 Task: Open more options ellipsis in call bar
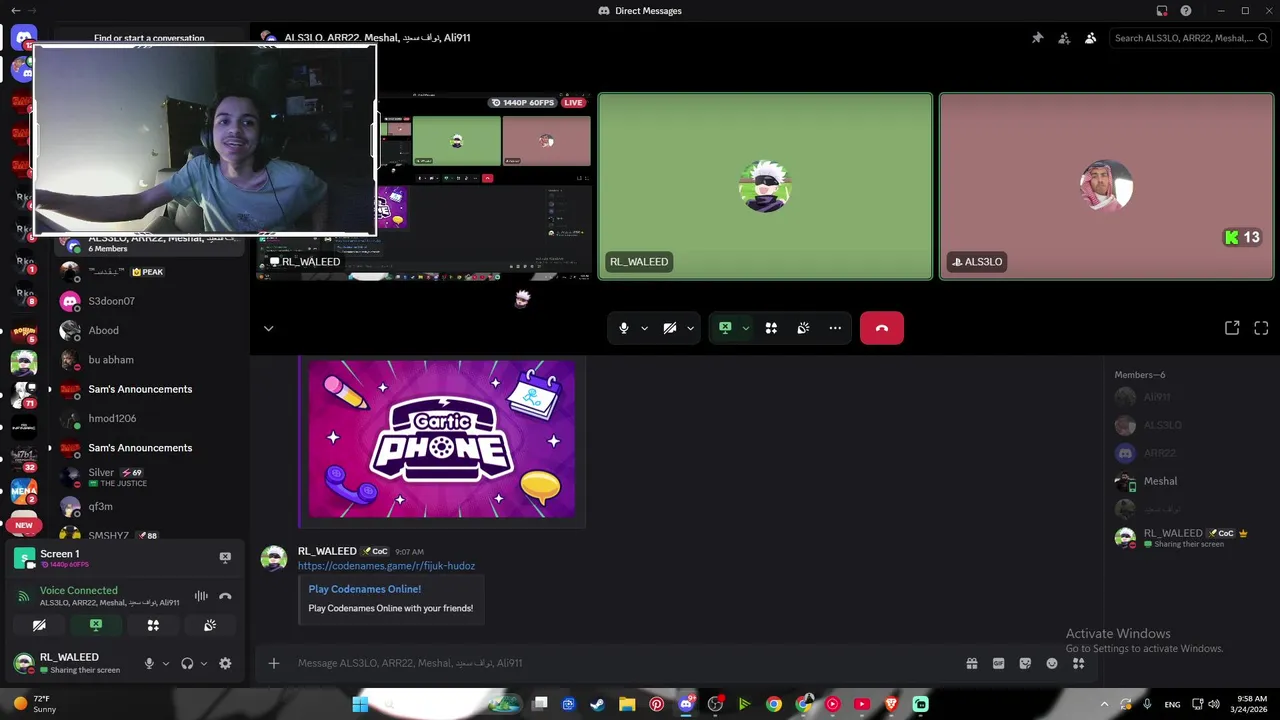pos(835,328)
